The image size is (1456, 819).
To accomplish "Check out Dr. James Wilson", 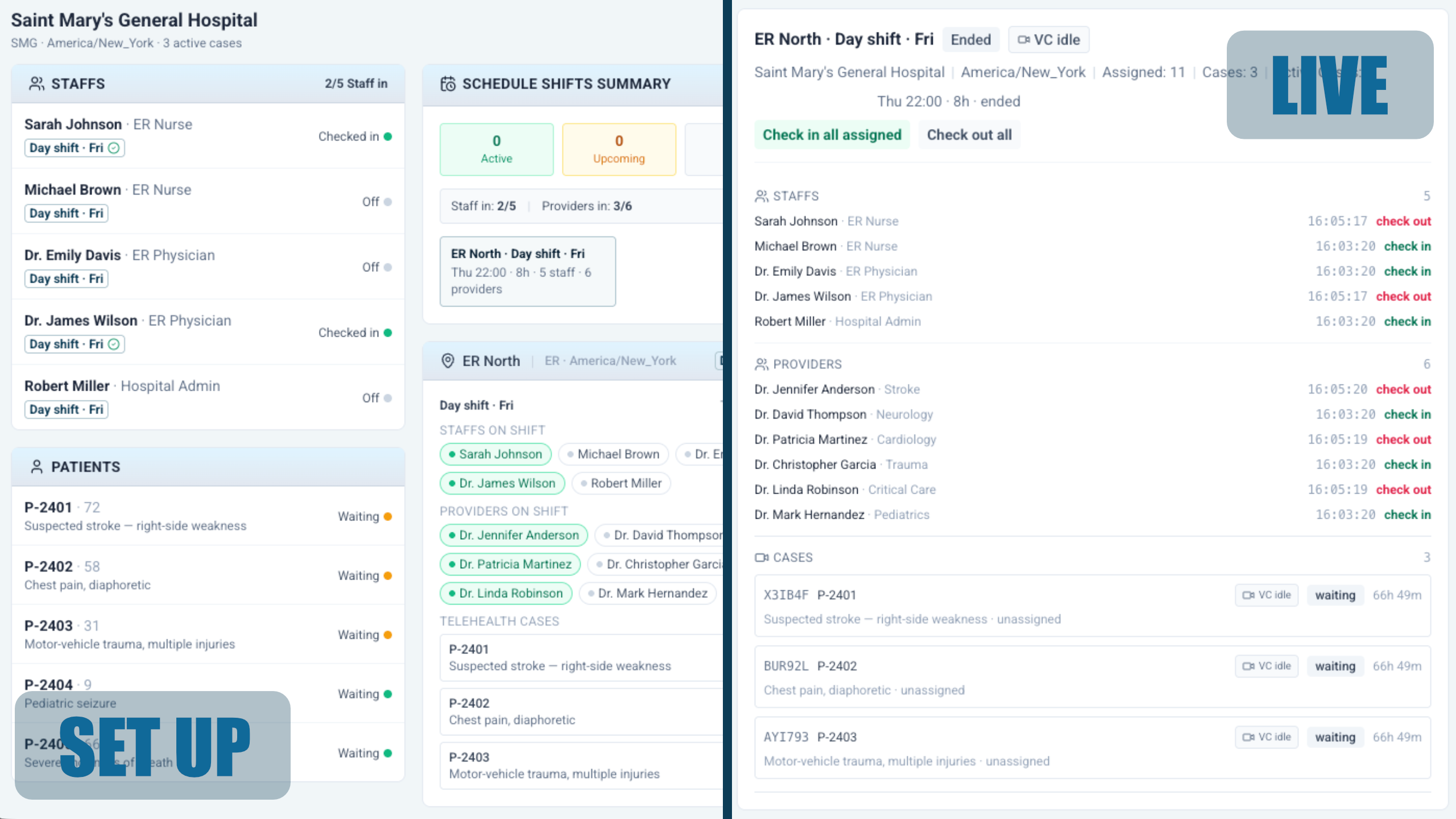I will click(1403, 296).
